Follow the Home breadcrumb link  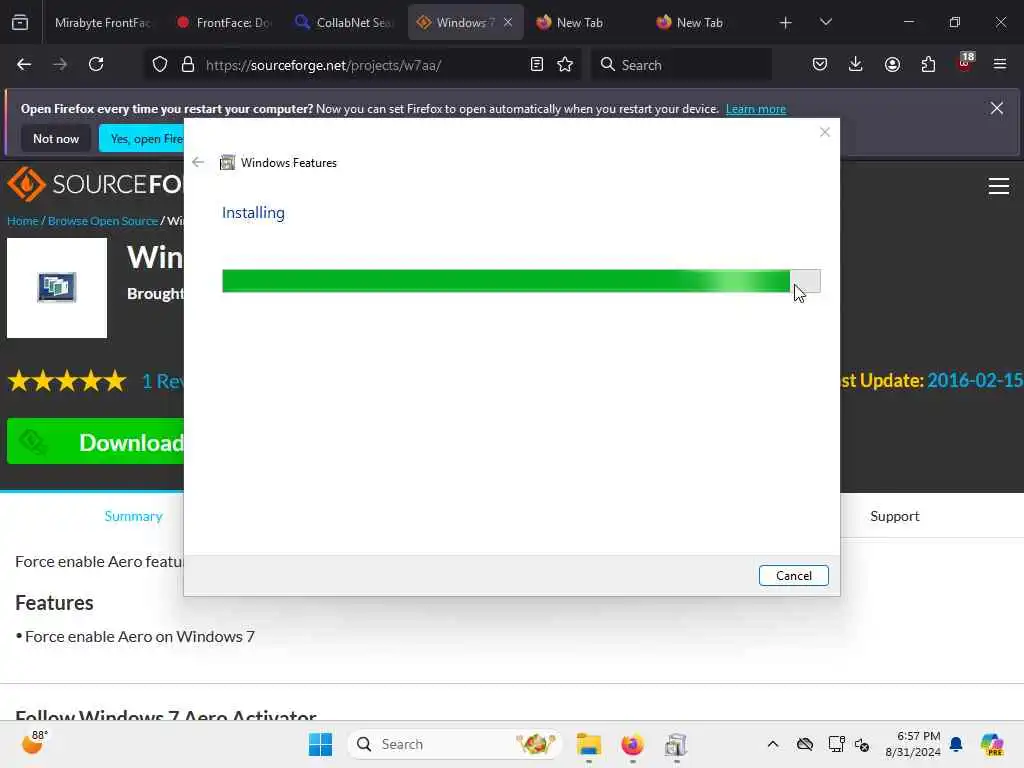point(23,221)
